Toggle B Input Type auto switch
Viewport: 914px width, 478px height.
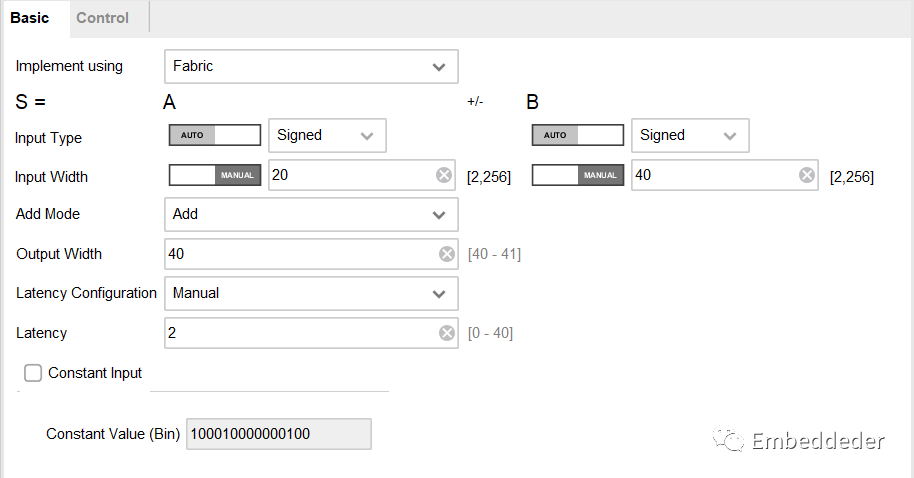578,135
